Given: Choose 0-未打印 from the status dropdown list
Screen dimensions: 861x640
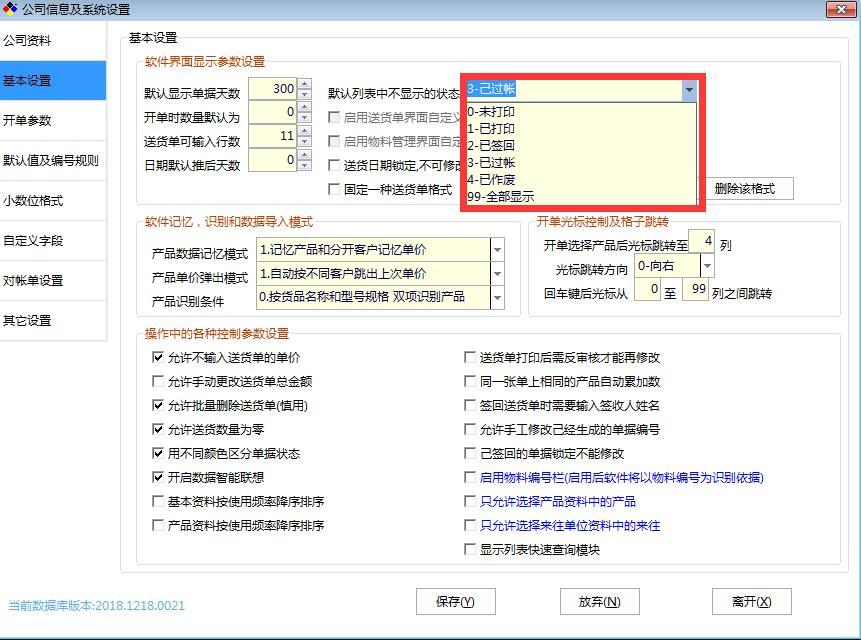Looking at the screenshot, I should (x=581, y=111).
